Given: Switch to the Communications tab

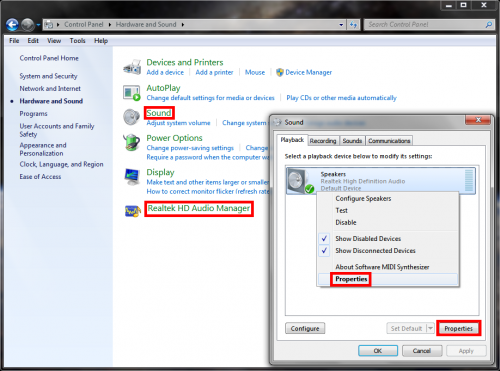Looking at the screenshot, I should 389,141.
